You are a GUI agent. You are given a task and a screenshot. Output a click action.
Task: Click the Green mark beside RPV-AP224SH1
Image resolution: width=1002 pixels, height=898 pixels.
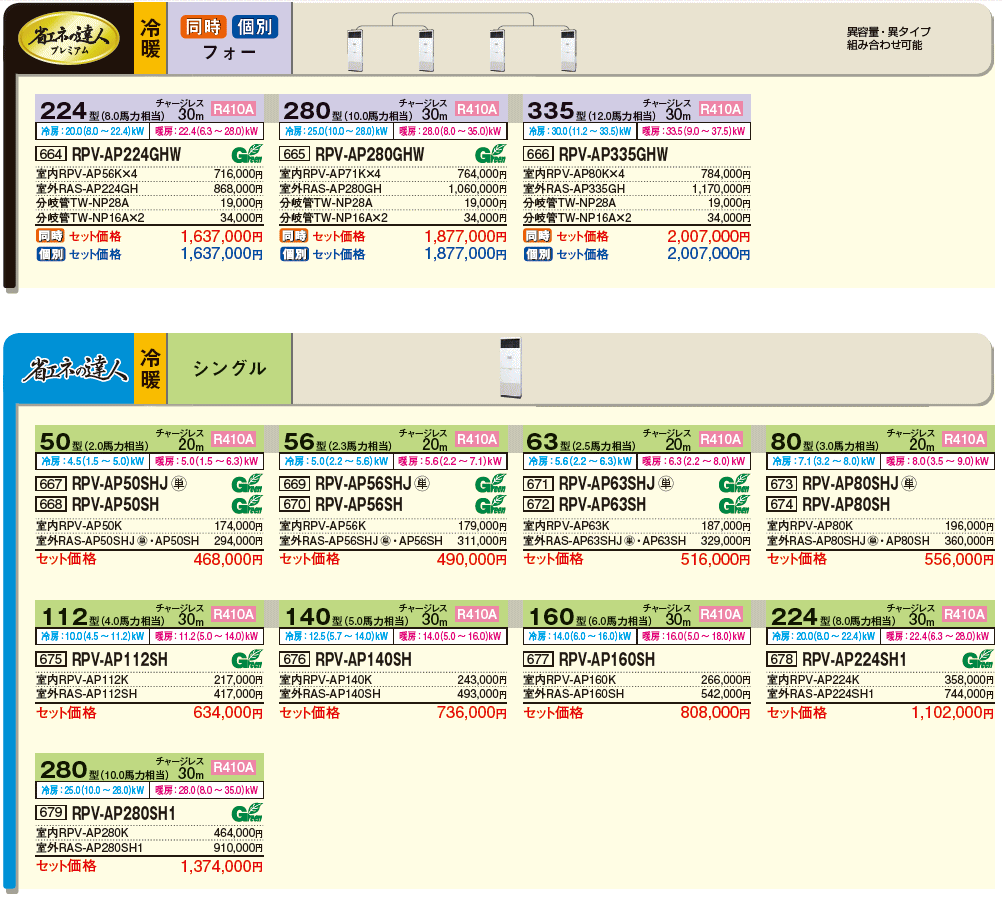click(978, 659)
